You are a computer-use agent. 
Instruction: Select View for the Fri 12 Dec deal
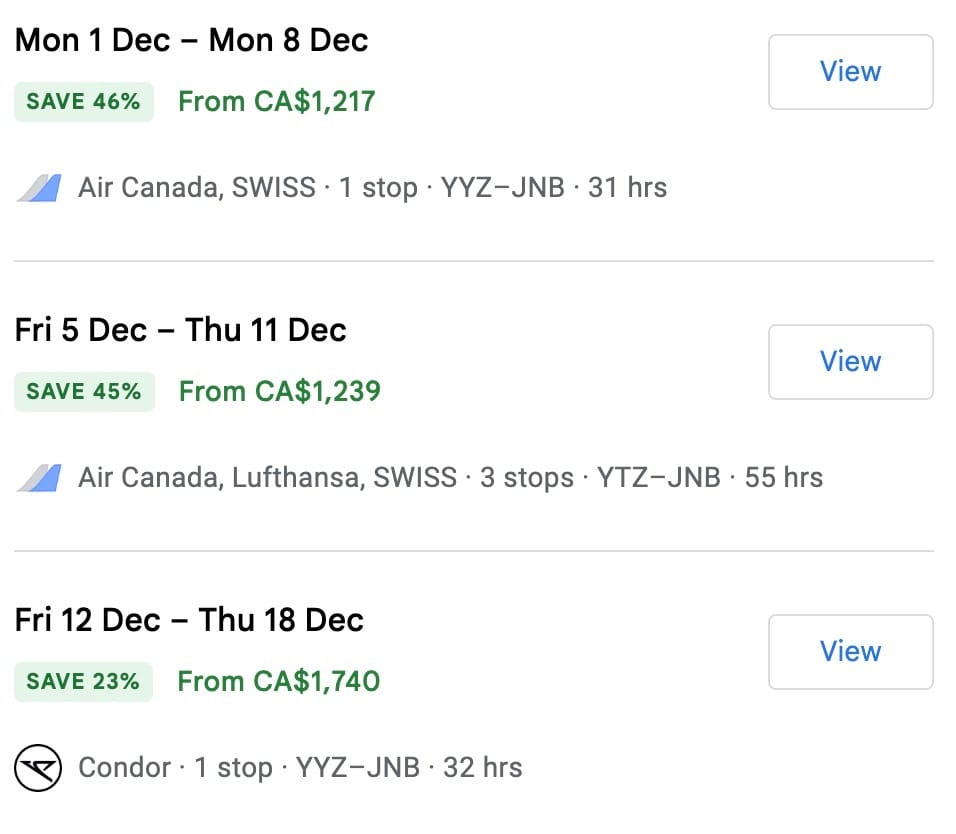(850, 652)
